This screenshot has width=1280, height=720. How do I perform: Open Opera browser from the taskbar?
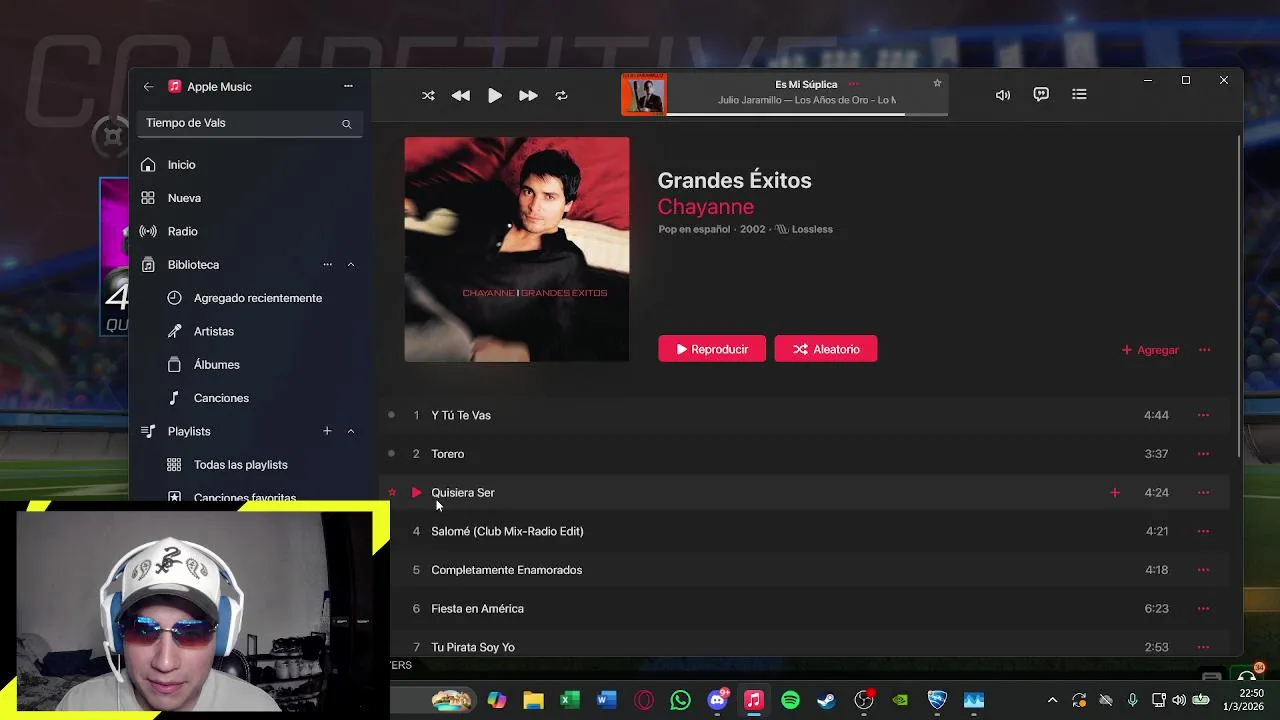pyautogui.click(x=644, y=700)
